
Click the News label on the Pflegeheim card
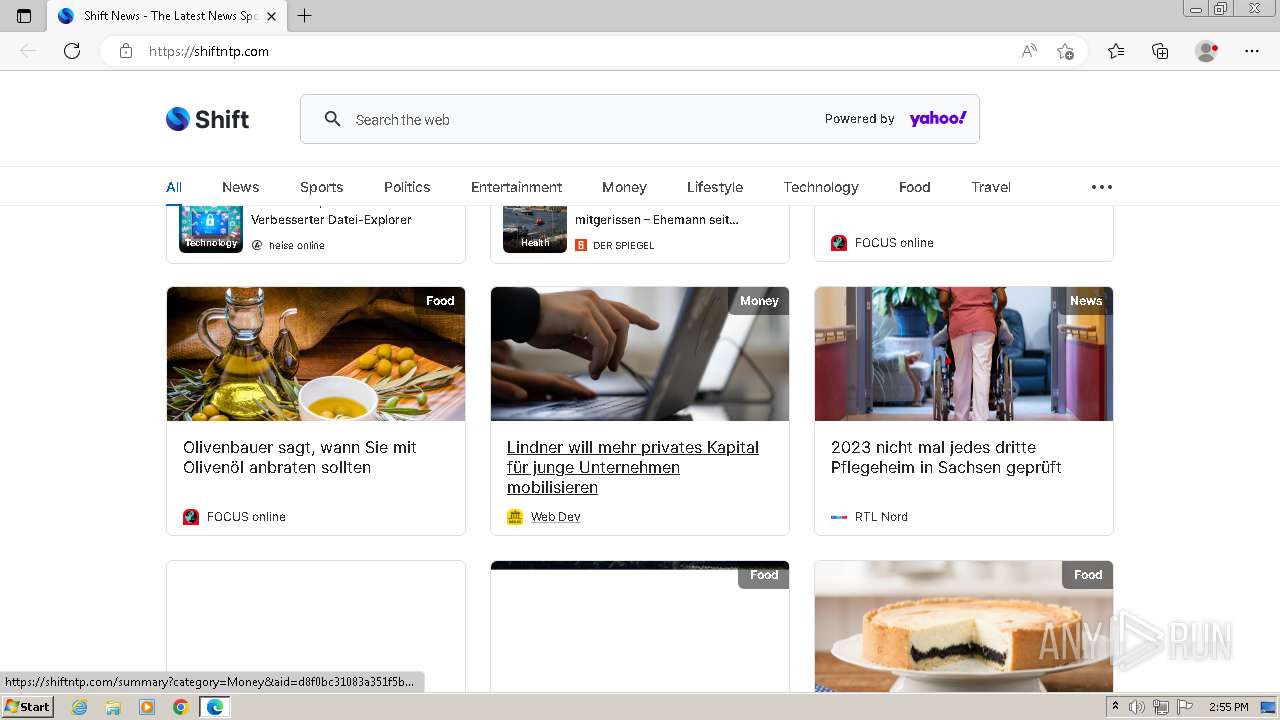[x=1086, y=300]
